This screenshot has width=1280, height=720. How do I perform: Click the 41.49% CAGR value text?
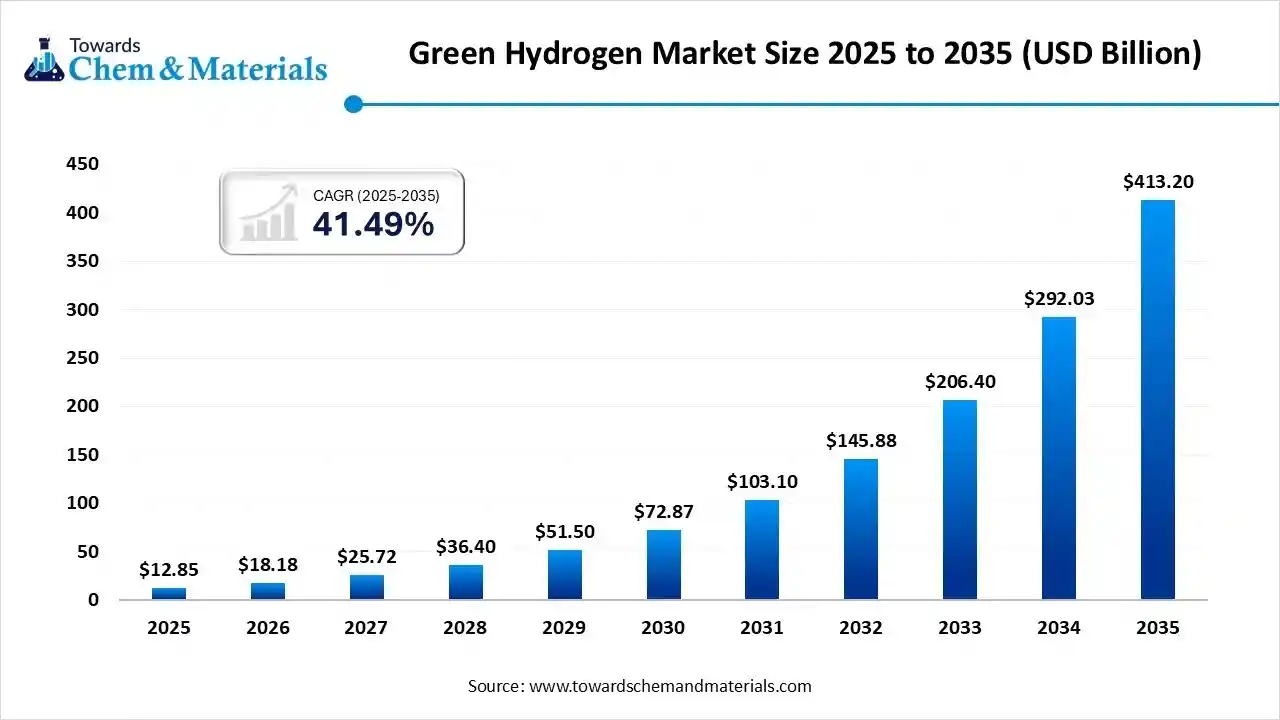tap(375, 226)
